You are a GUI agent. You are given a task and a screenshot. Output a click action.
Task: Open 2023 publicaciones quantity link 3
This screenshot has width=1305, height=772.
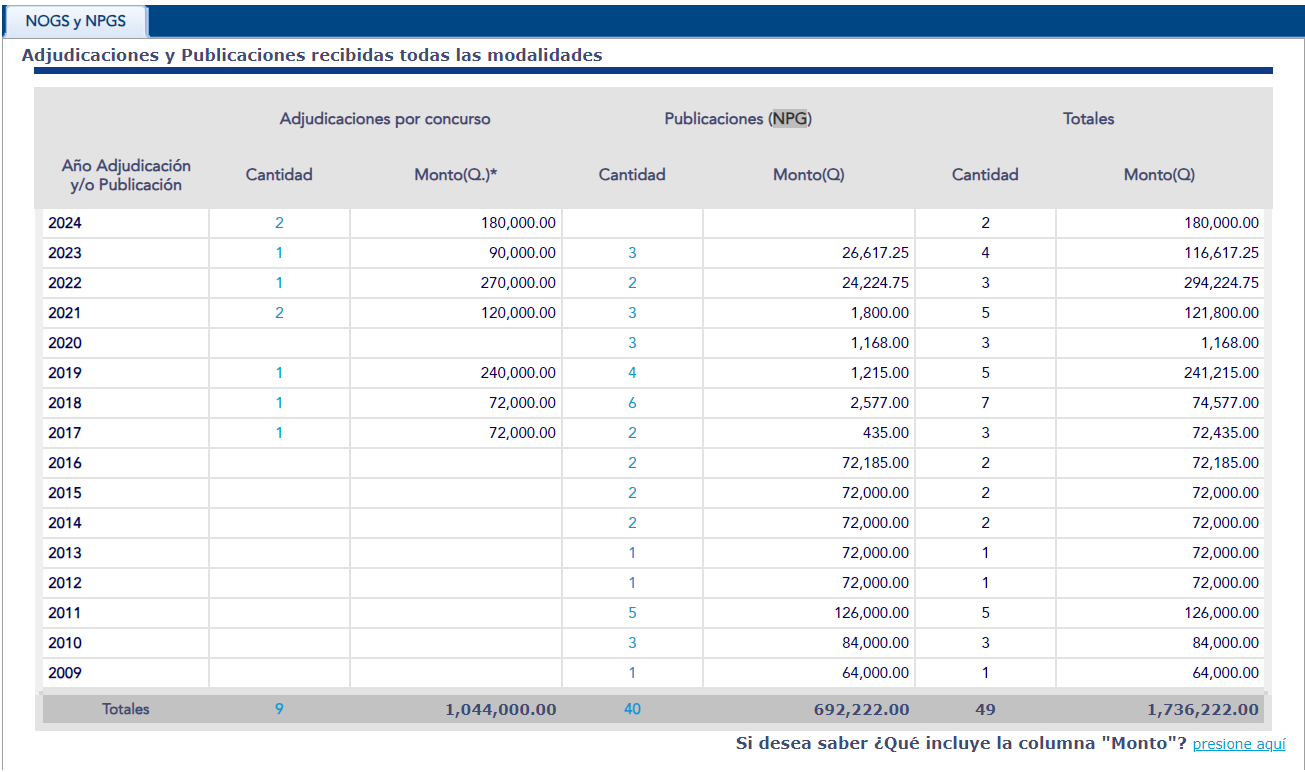pos(632,253)
